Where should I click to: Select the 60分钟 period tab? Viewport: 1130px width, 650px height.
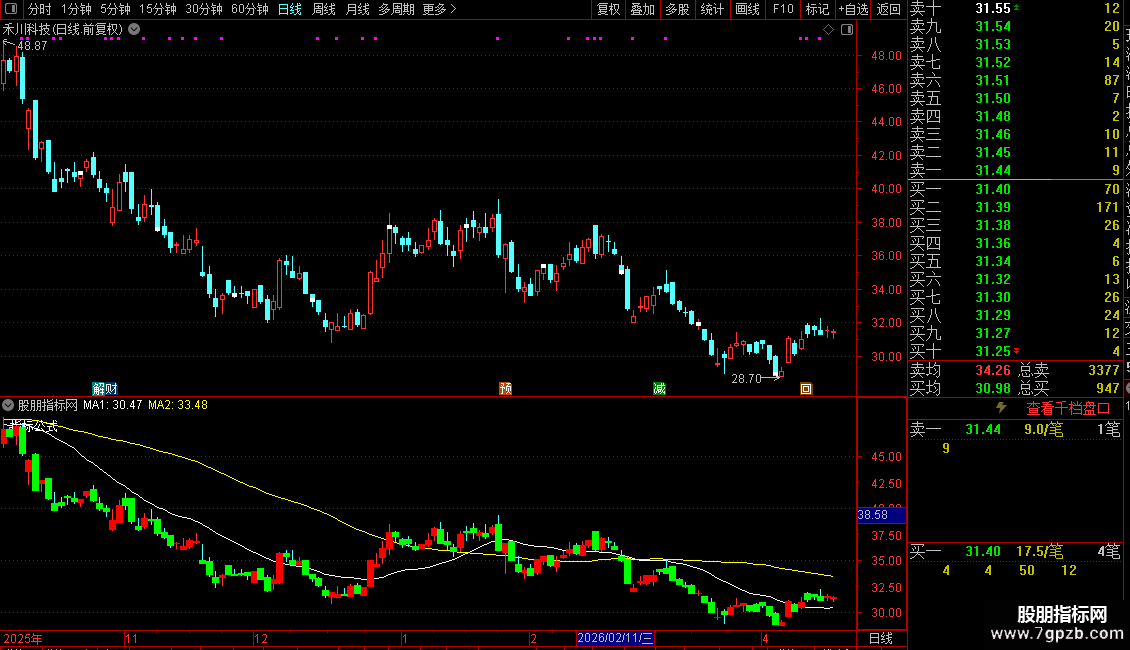click(x=249, y=9)
